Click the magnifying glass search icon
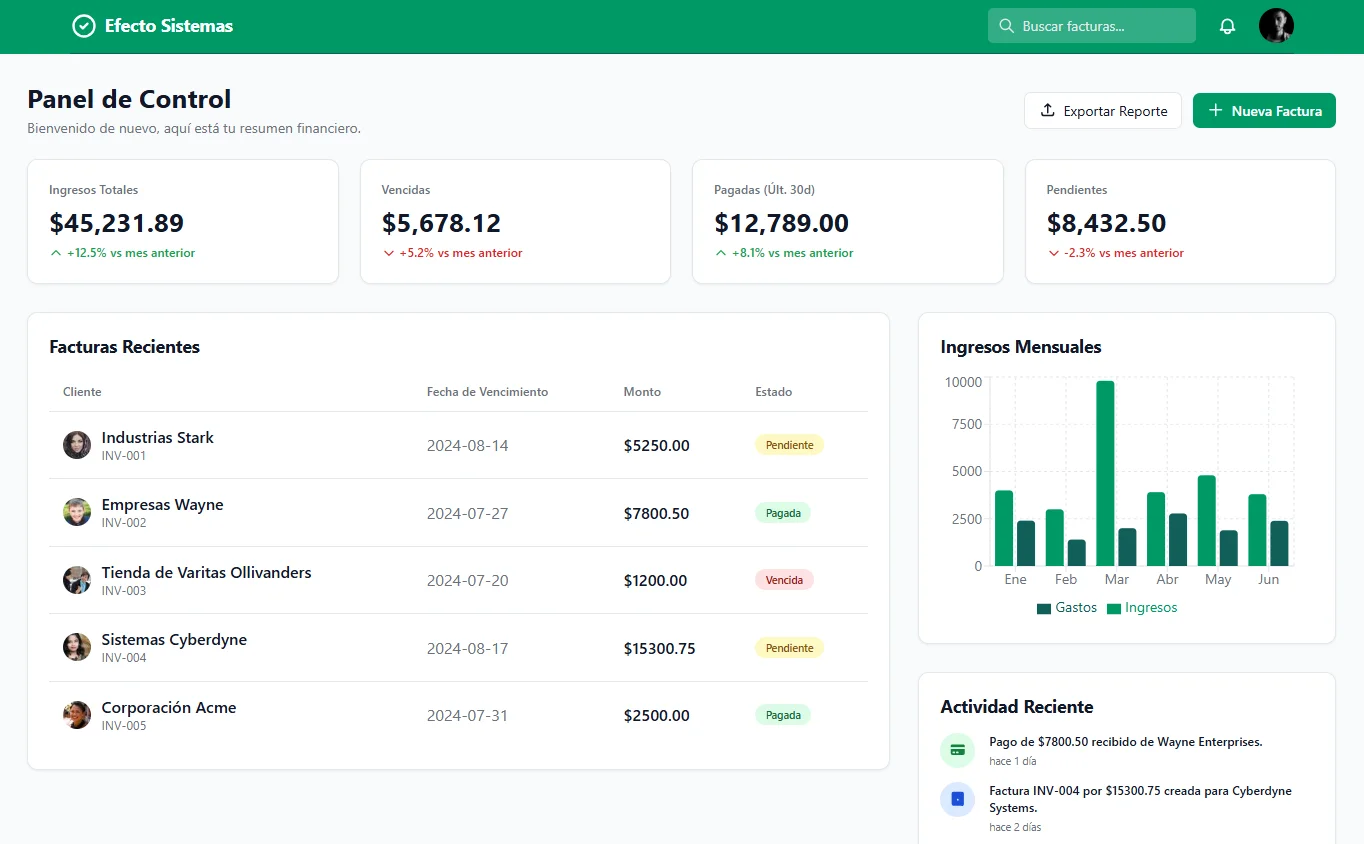 (1007, 26)
